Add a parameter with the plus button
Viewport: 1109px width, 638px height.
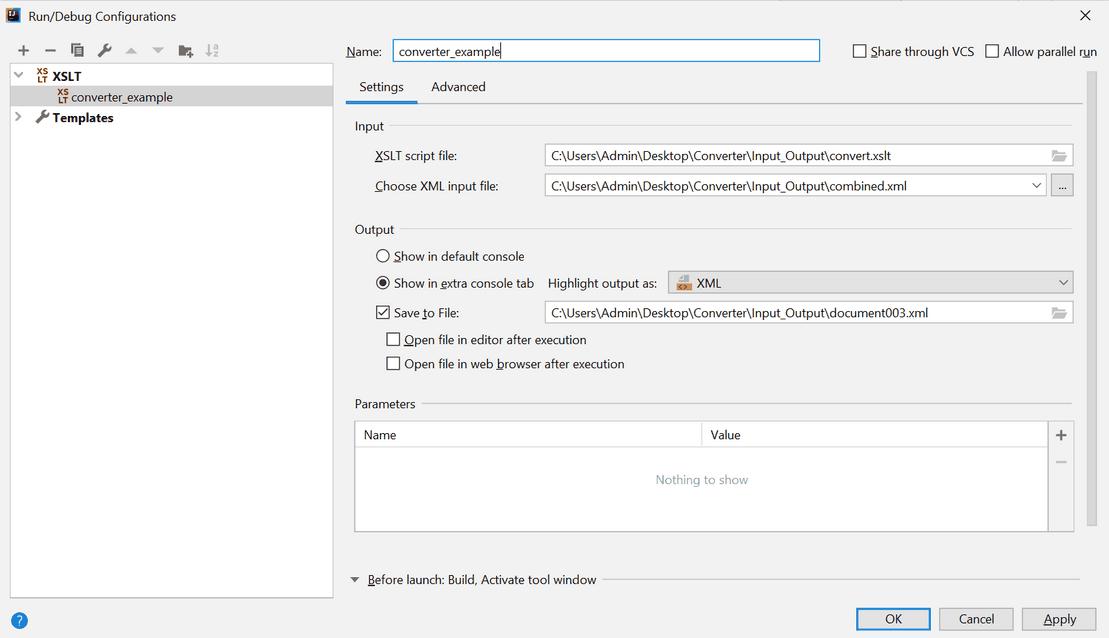click(x=1061, y=435)
